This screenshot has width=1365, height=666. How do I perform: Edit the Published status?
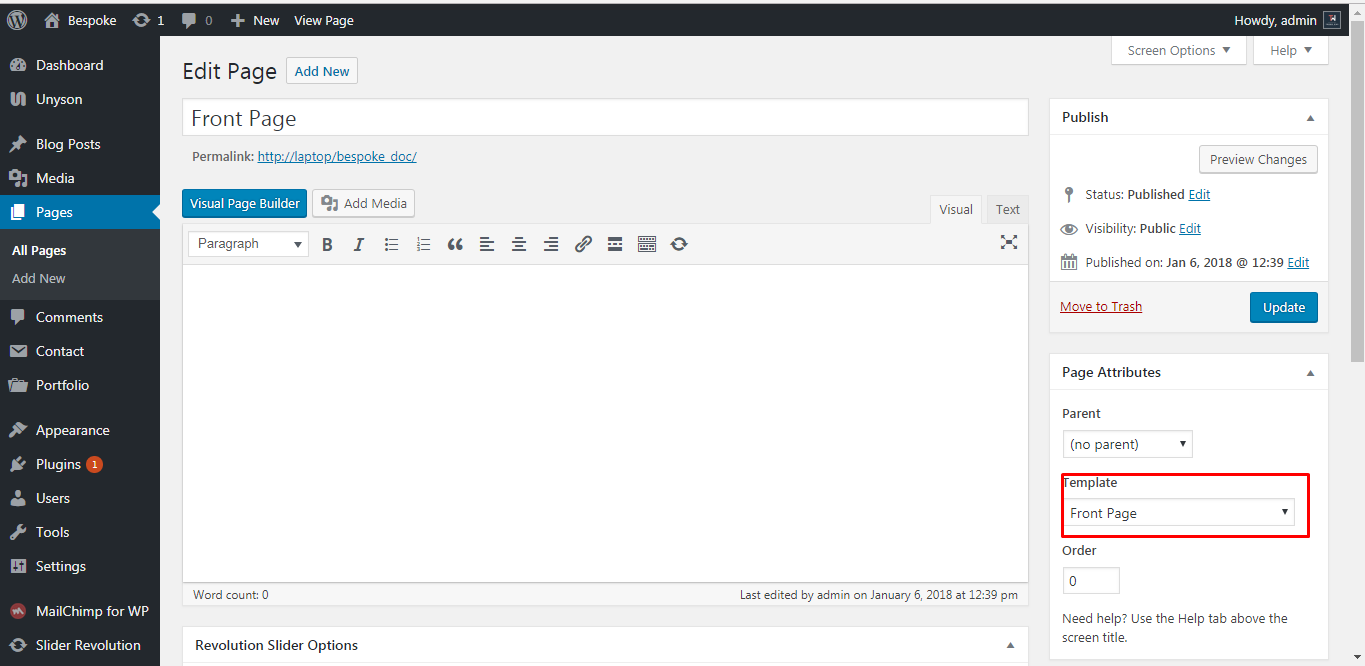(1199, 195)
